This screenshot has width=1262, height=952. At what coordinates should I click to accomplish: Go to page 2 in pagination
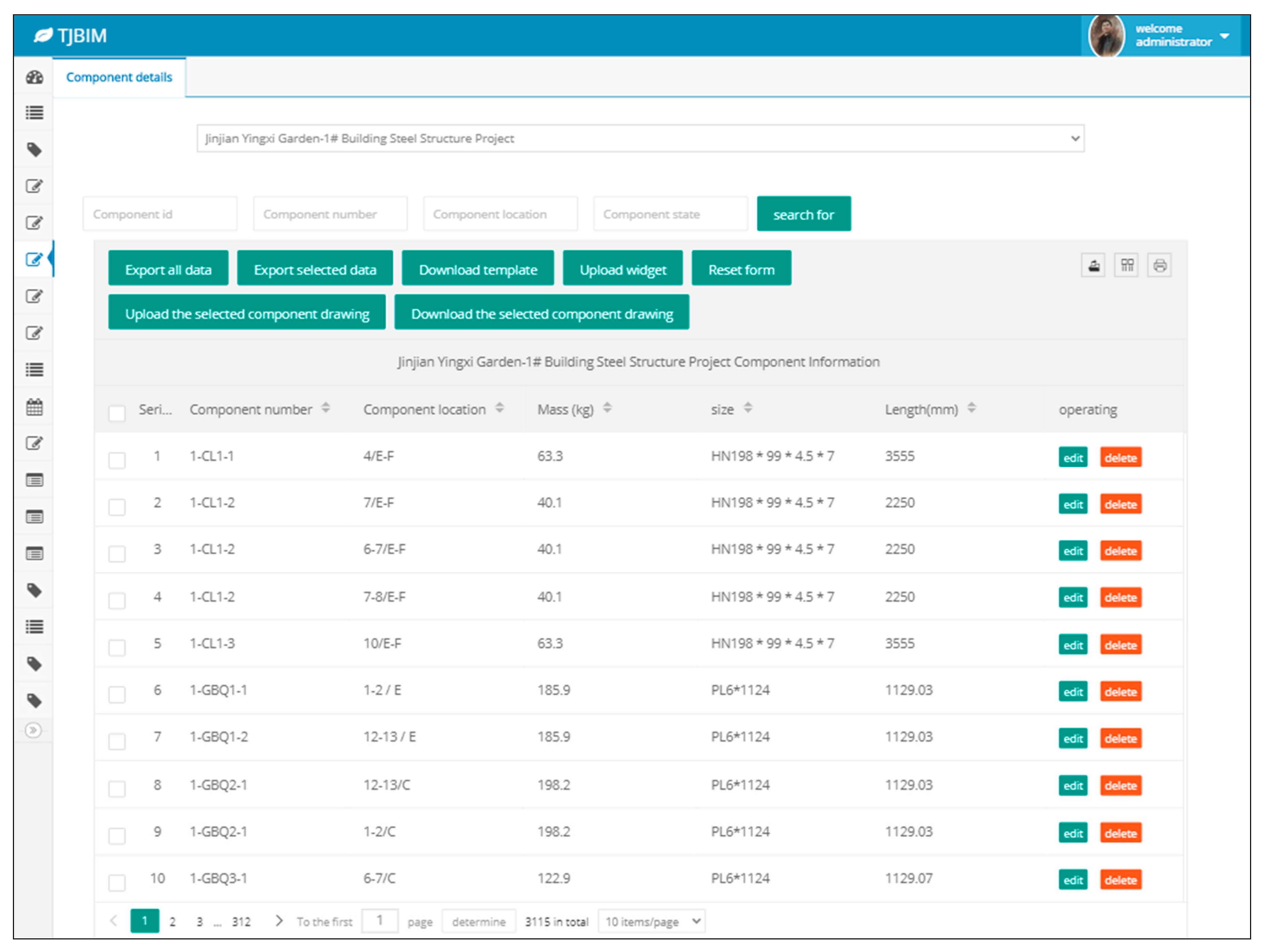tap(172, 921)
